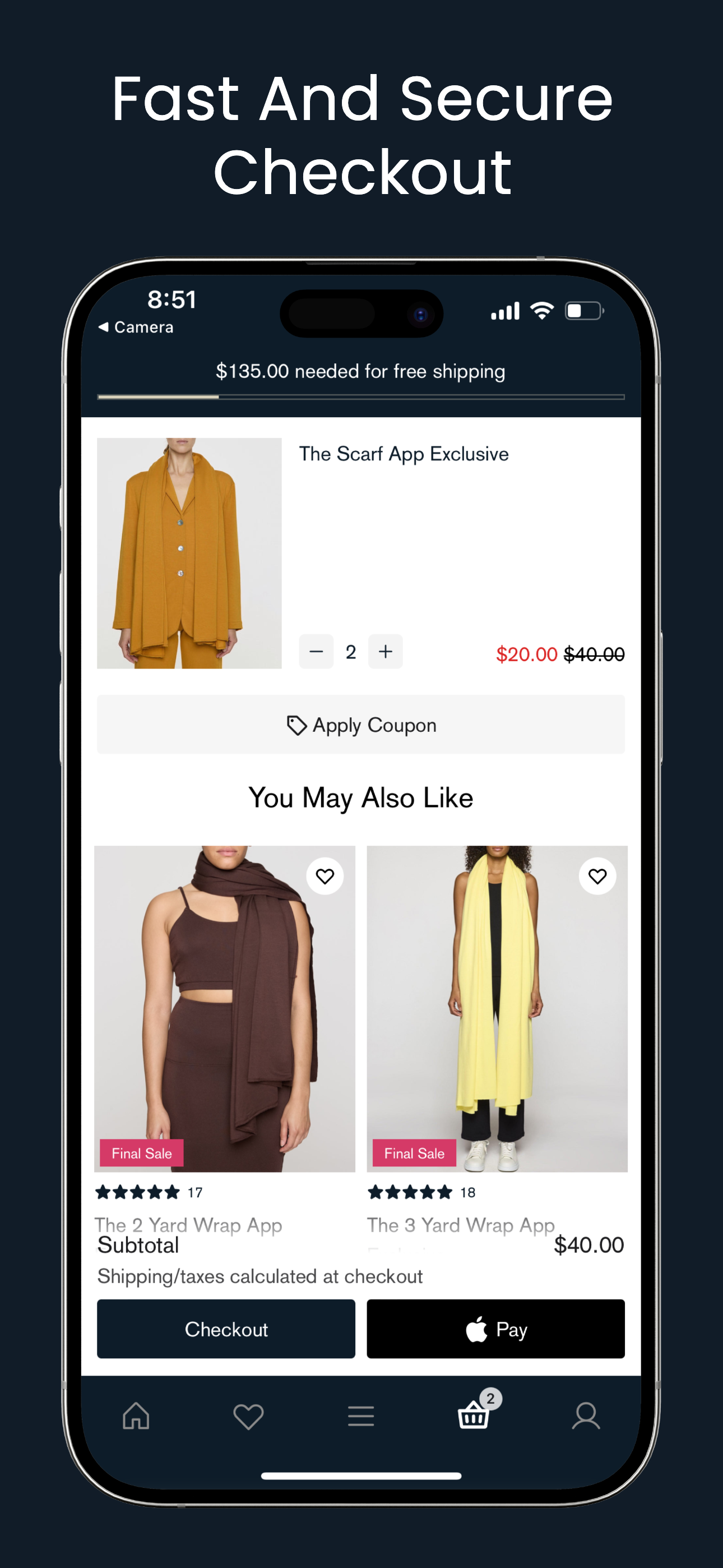Tap the Checkout button
This screenshot has width=723, height=1568.
tap(226, 1329)
